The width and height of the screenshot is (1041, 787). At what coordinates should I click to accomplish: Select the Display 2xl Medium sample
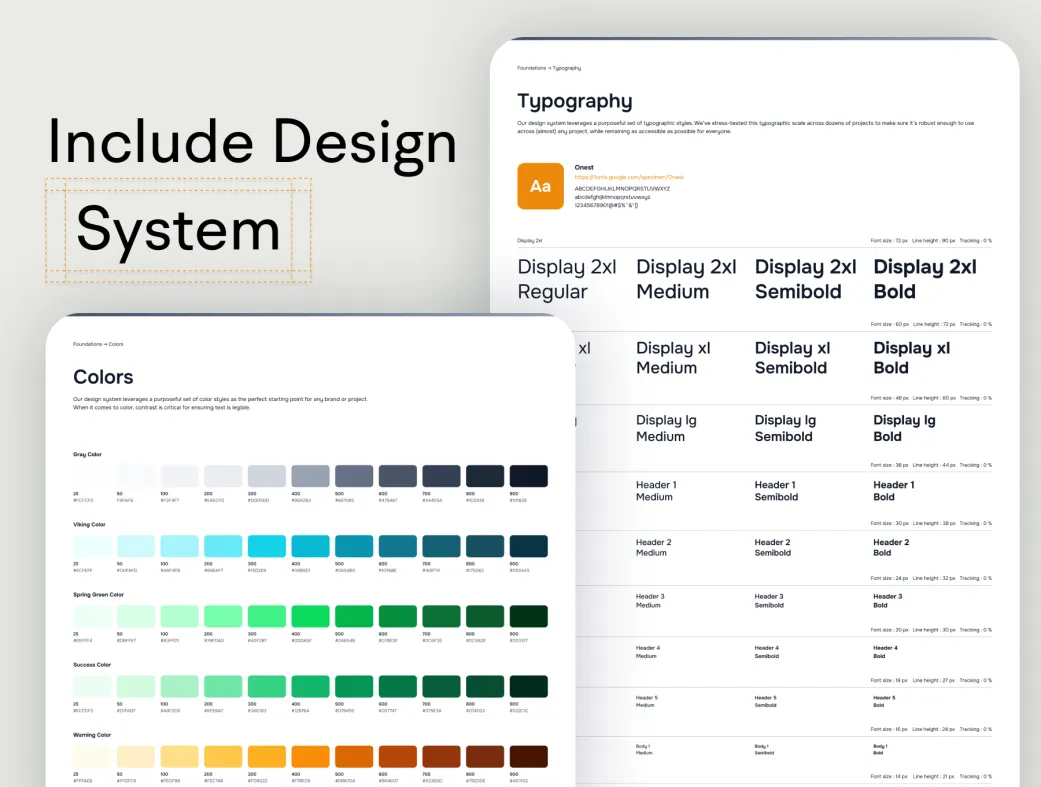[x=686, y=279]
